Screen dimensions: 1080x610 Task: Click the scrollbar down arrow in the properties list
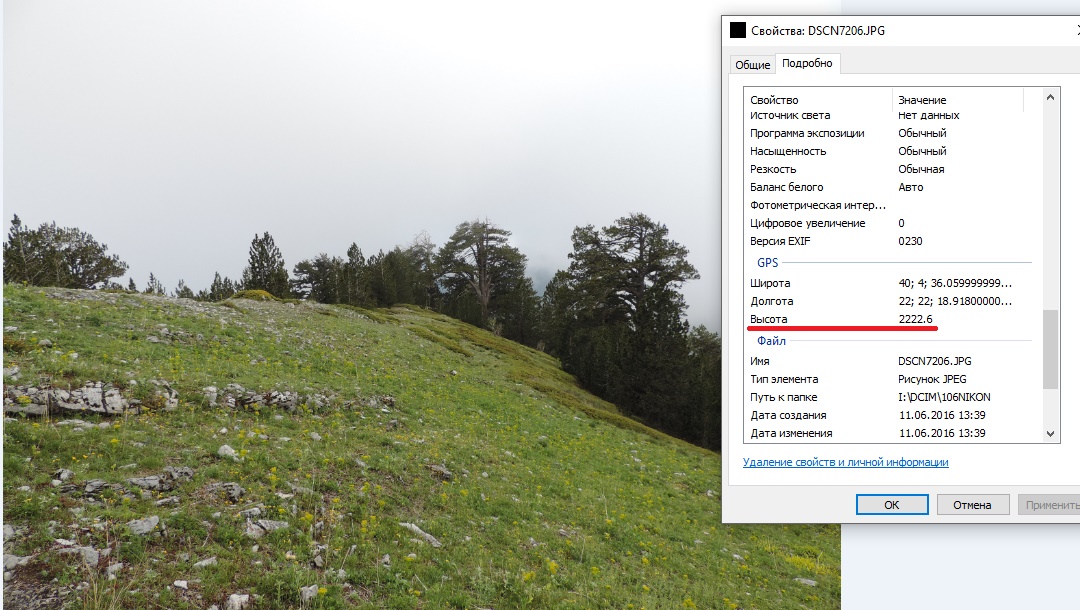1050,433
